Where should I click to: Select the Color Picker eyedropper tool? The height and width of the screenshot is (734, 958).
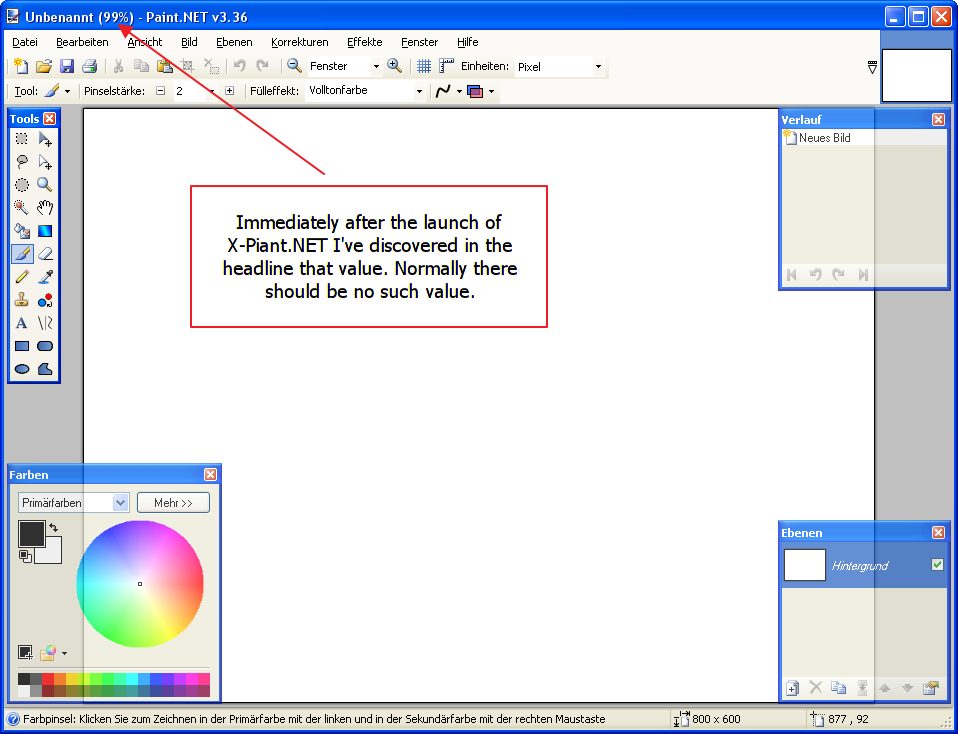point(45,277)
